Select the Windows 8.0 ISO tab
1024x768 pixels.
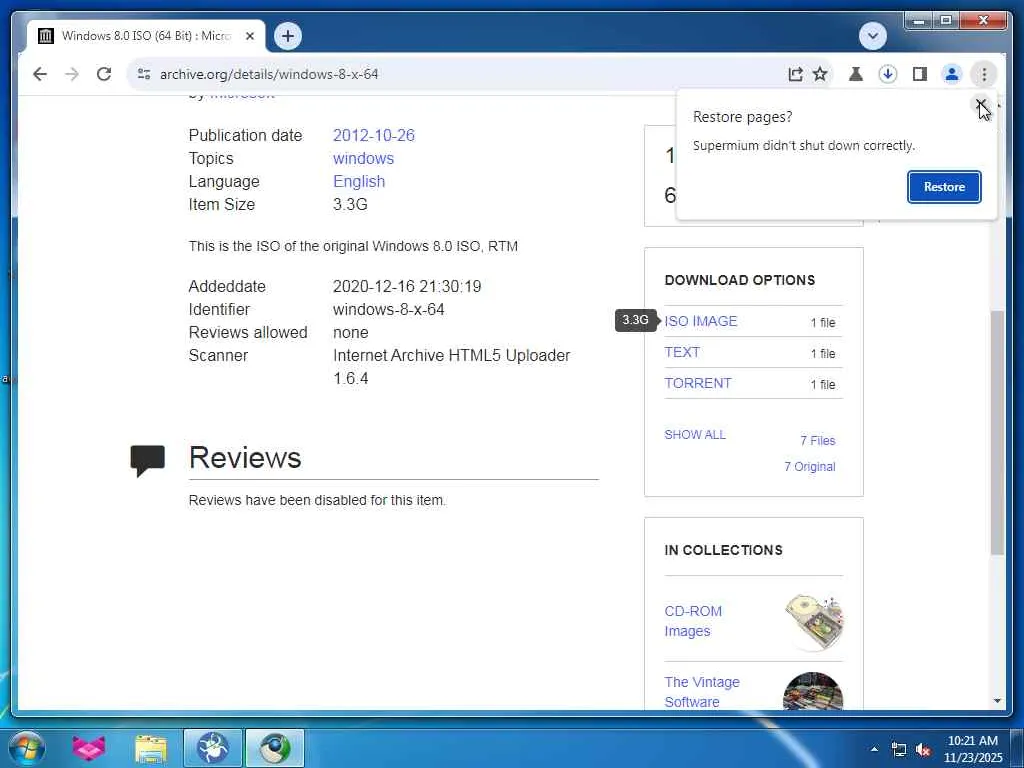[146, 36]
